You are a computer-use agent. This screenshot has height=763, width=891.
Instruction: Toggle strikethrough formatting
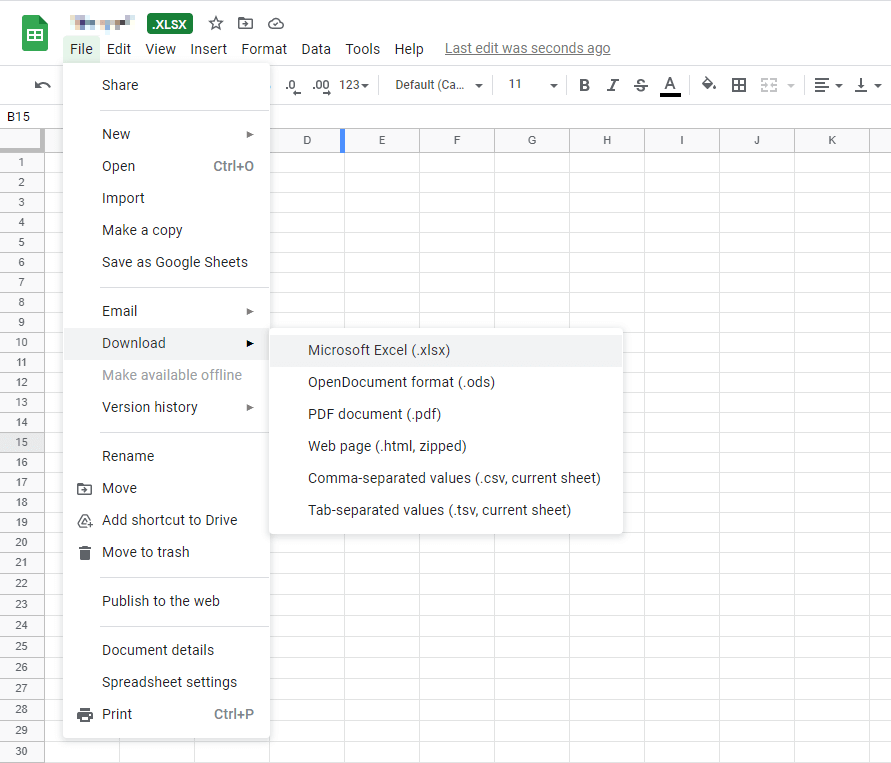click(641, 85)
